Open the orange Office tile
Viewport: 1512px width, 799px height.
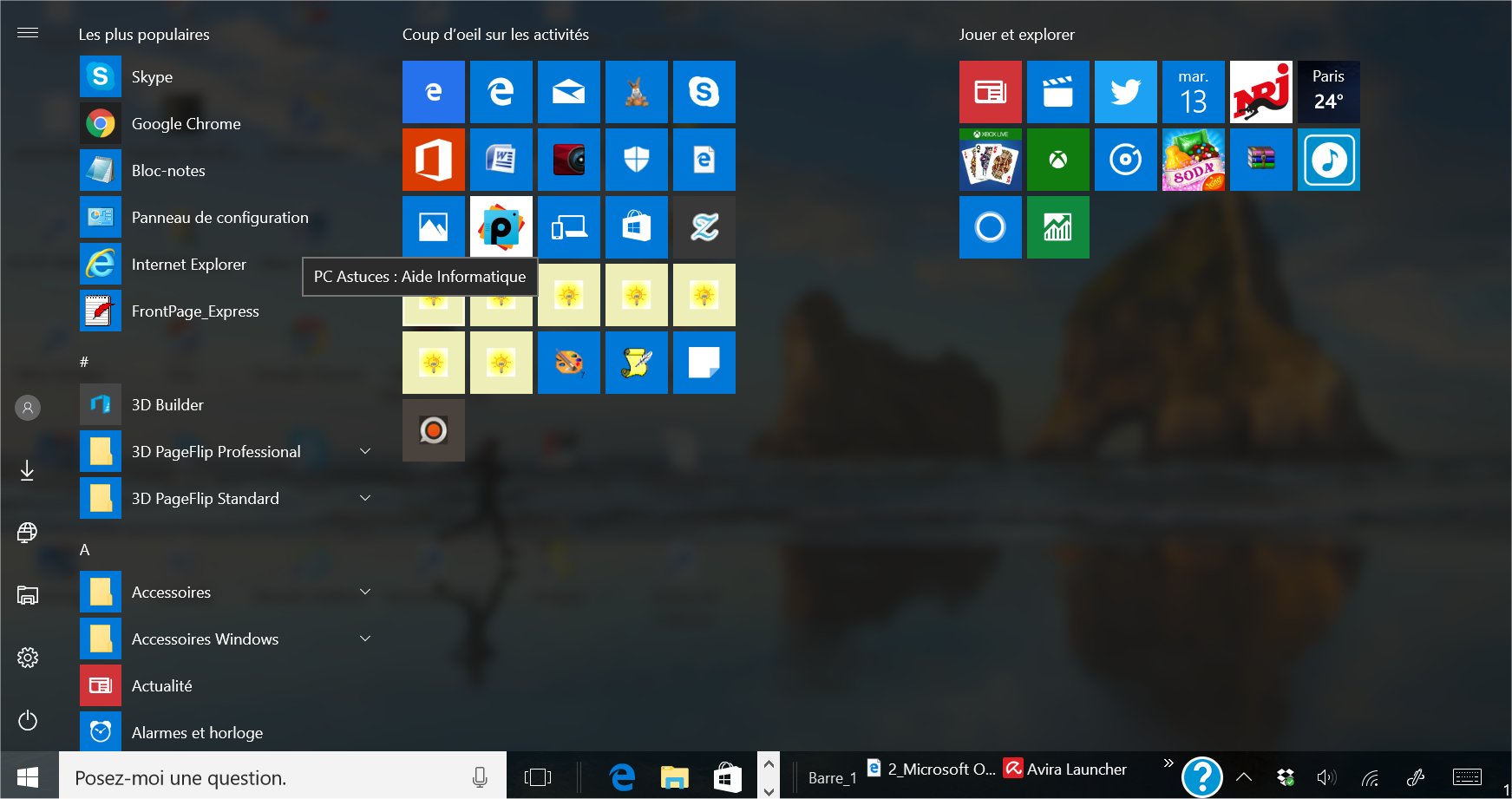(x=433, y=160)
